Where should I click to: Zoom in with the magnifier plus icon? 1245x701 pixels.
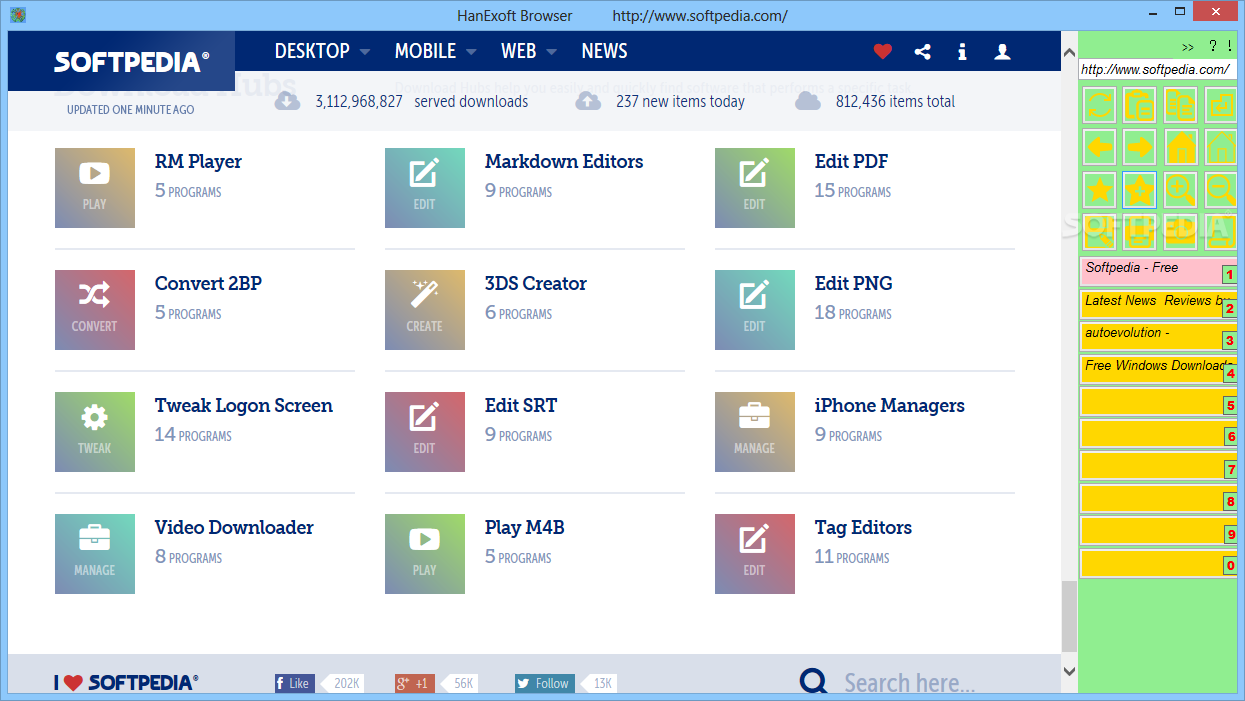pos(1181,189)
